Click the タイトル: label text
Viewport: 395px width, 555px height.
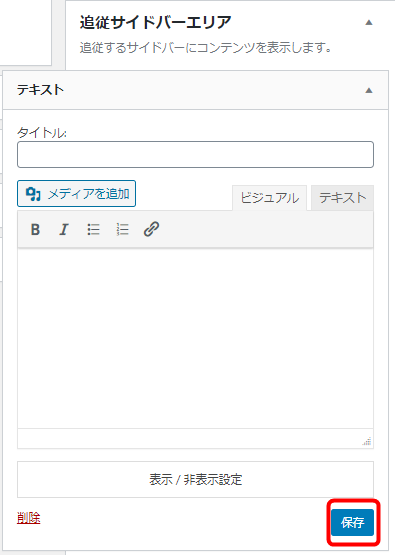pos(42,133)
